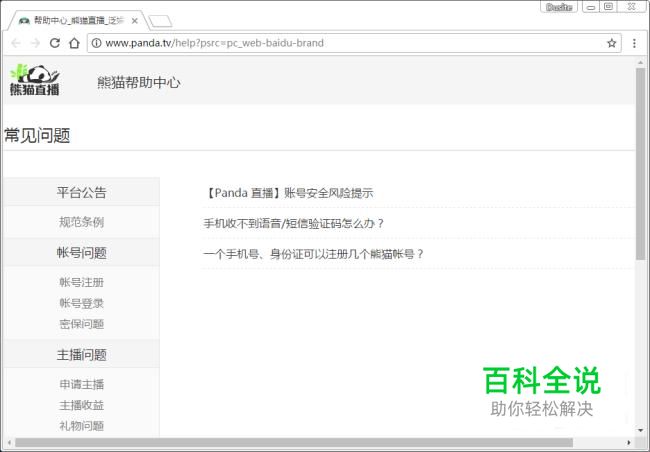The height and width of the screenshot is (452, 650).
Task: Open 主播收益 sidebar link
Action: coord(82,405)
